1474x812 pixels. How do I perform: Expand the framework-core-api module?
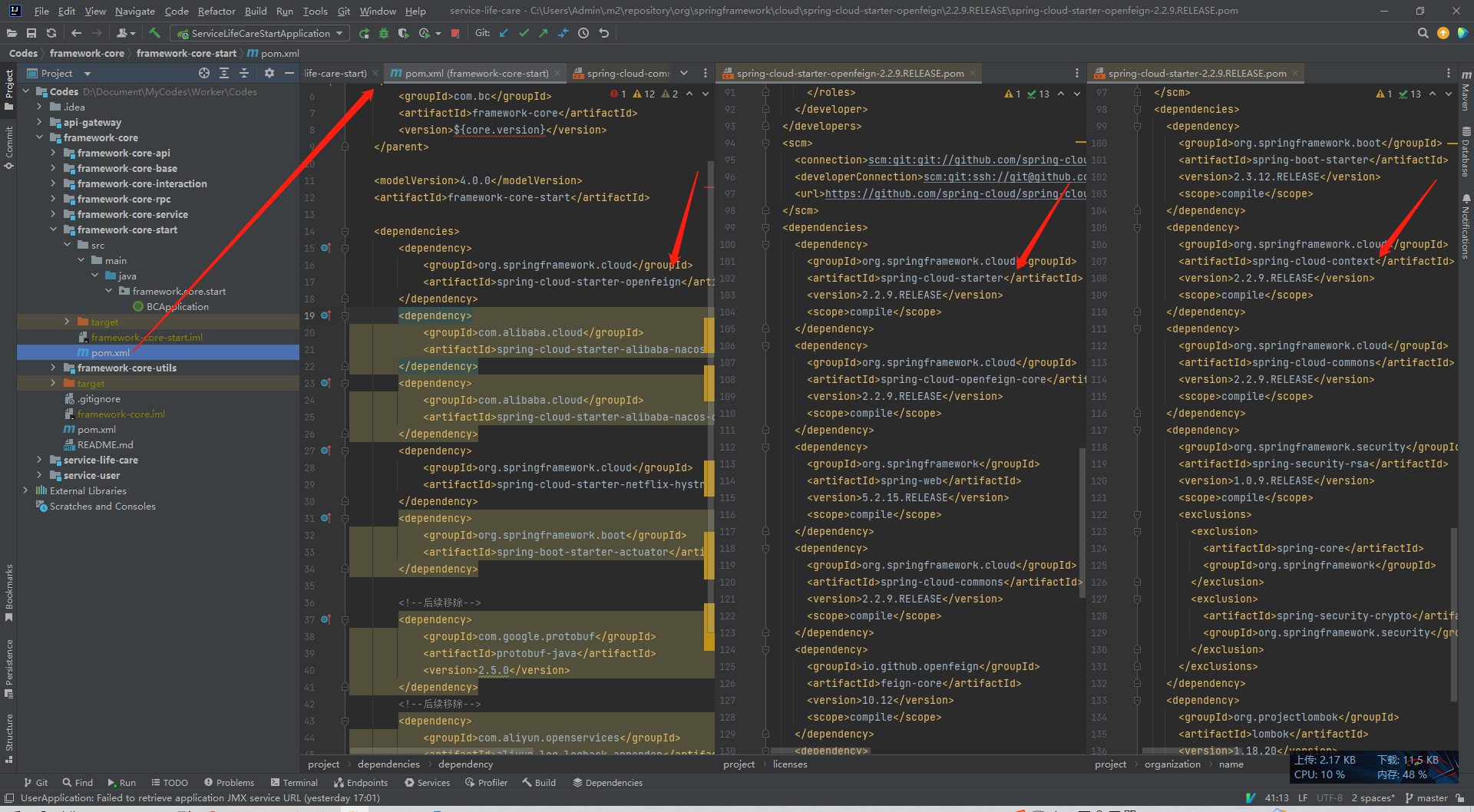[x=53, y=153]
